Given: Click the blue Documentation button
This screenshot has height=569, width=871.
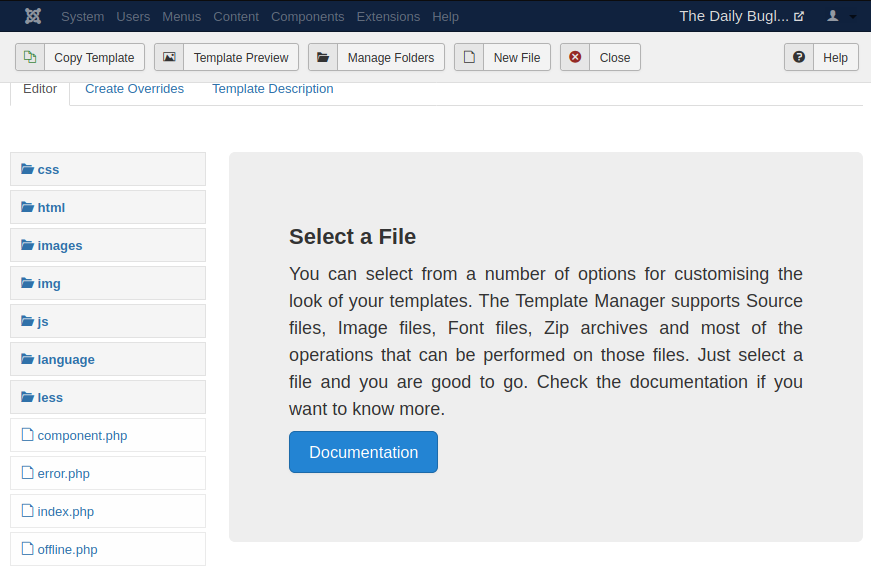Looking at the screenshot, I should point(363,452).
